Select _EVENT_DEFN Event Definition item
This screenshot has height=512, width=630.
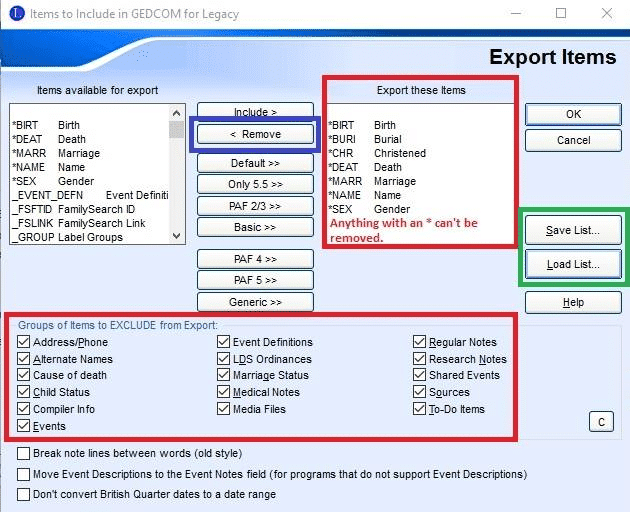pos(89,195)
